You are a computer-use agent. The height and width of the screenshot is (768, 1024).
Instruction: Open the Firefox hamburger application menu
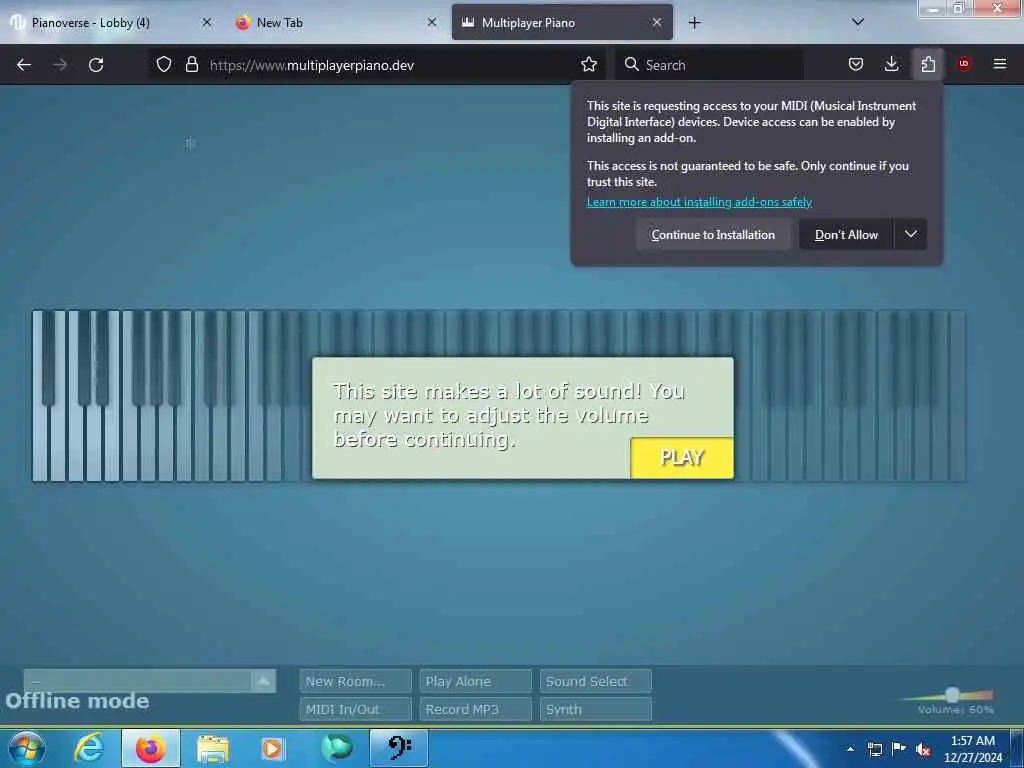click(x=999, y=64)
